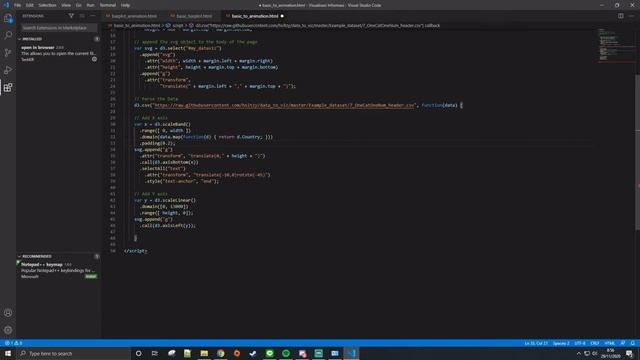This screenshot has height=360, width=640.
Task: Open the Search view in the activity bar
Action: pos(8,36)
